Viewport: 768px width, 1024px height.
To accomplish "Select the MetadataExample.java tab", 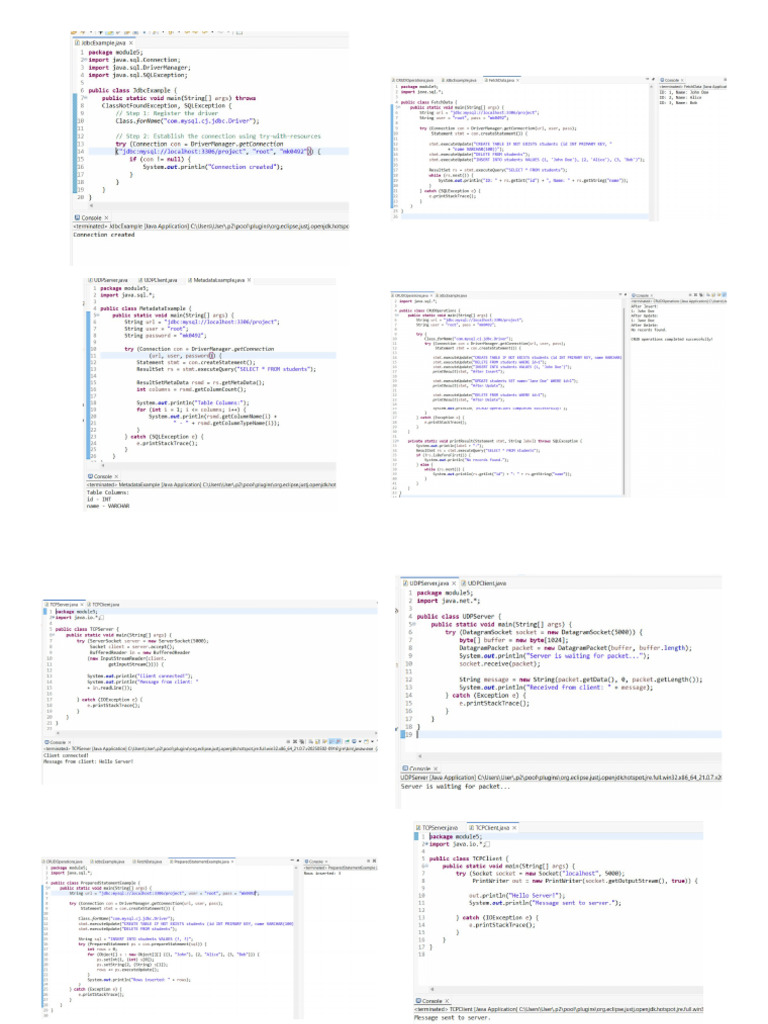I will tap(217, 280).
